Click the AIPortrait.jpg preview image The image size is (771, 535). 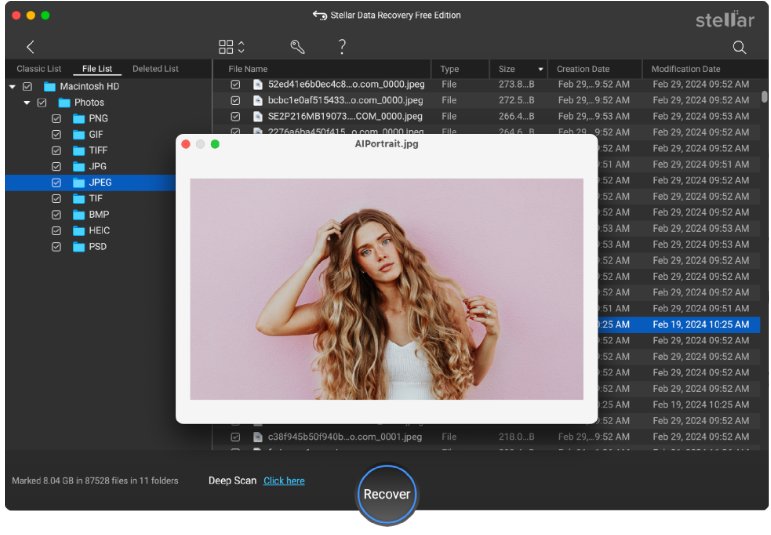386,289
